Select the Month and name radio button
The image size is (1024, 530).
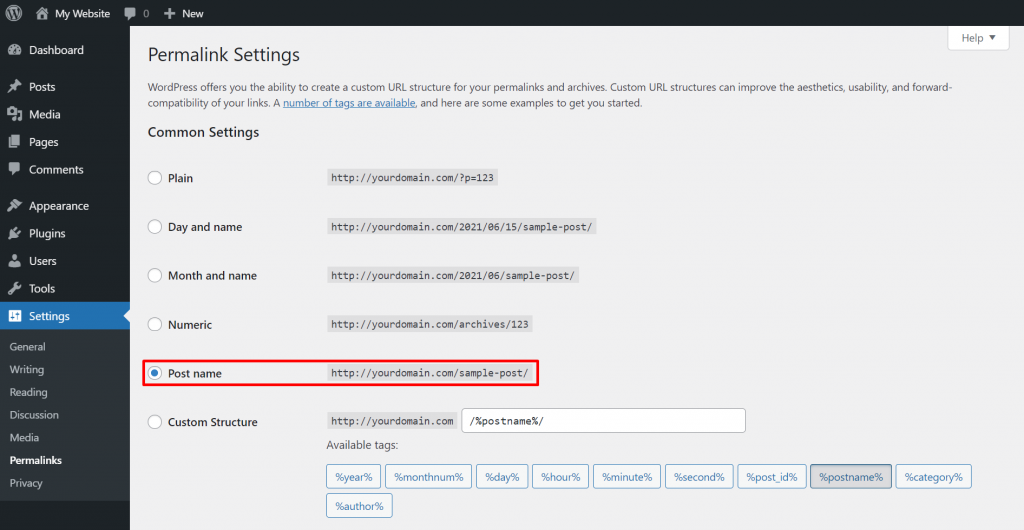click(x=155, y=275)
